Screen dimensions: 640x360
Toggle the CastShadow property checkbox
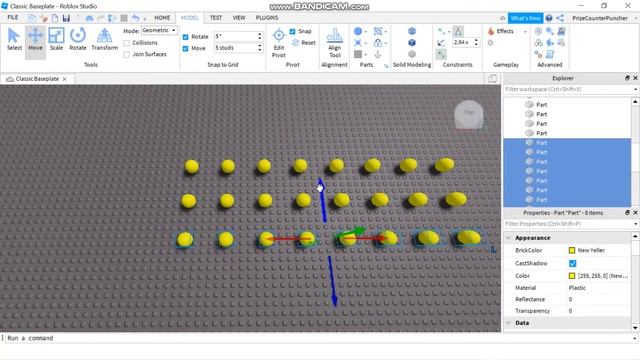572,263
